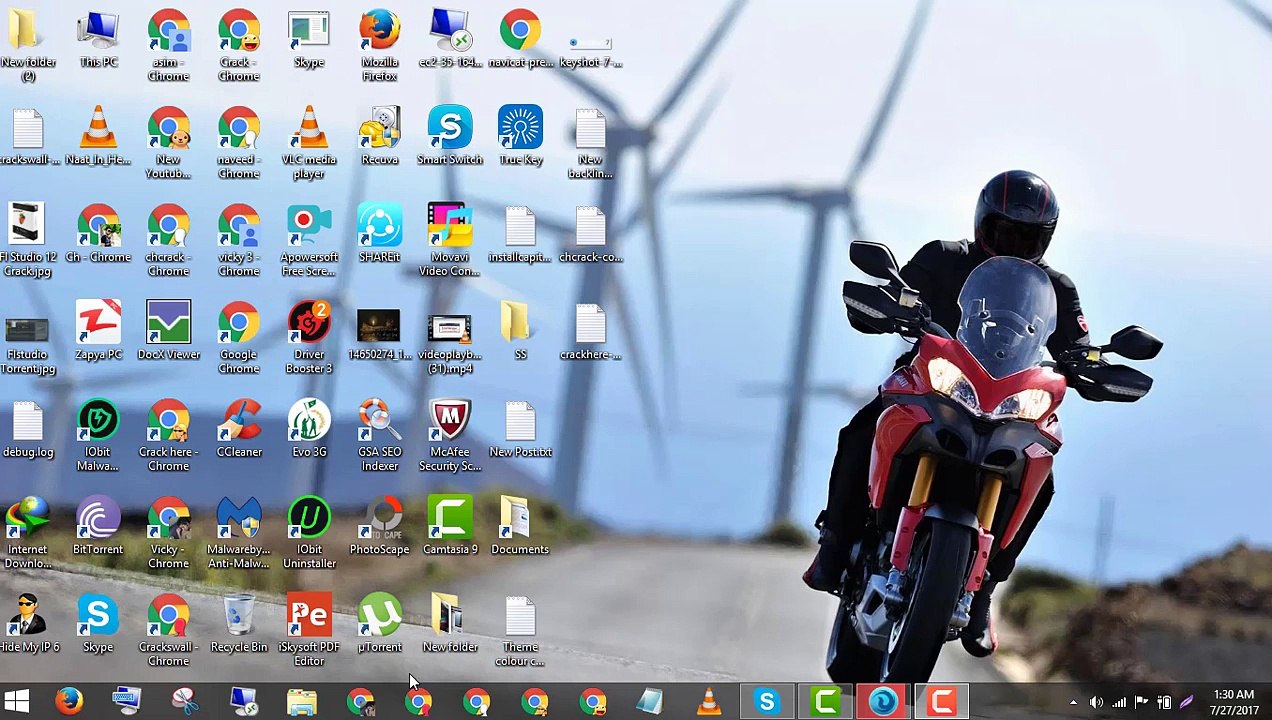Select the BitTorrent desktop shortcut
The height and width of the screenshot is (720, 1272).
click(98, 525)
